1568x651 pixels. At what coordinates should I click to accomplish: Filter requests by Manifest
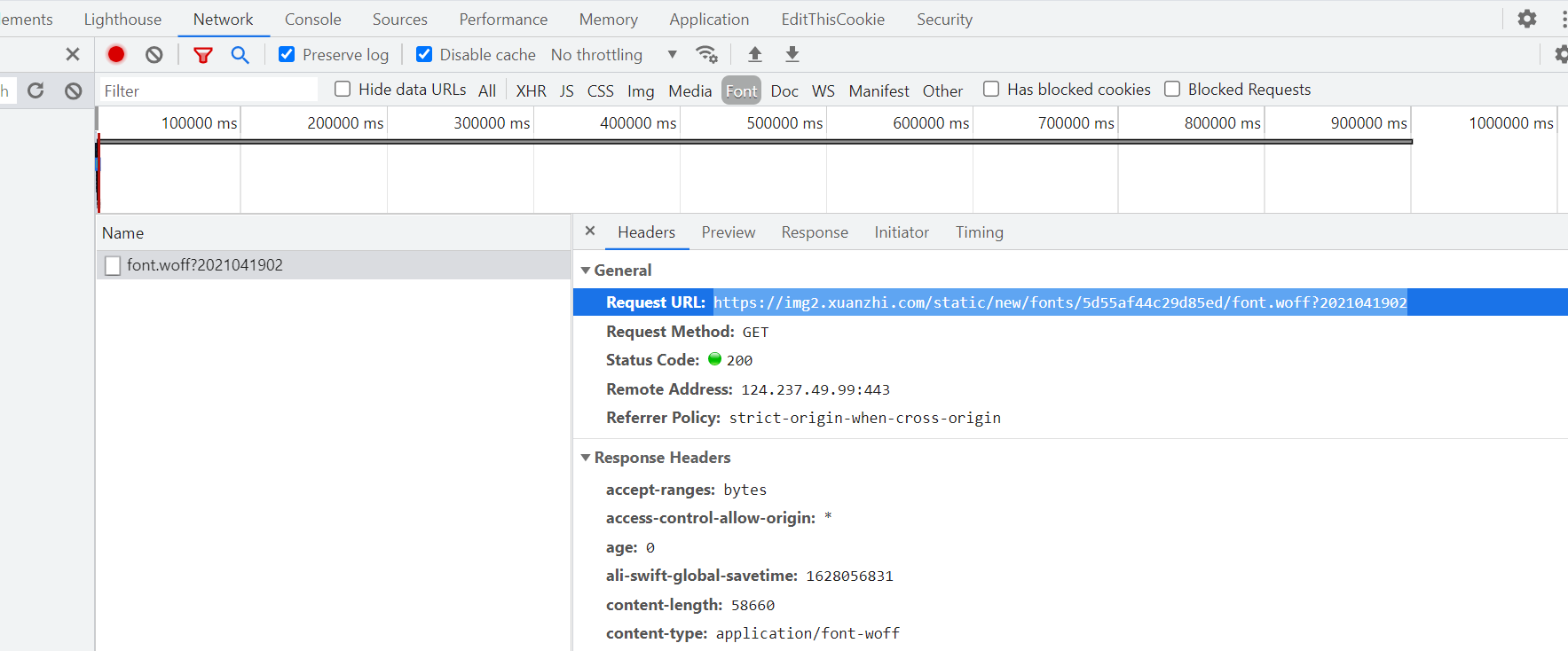coord(879,90)
